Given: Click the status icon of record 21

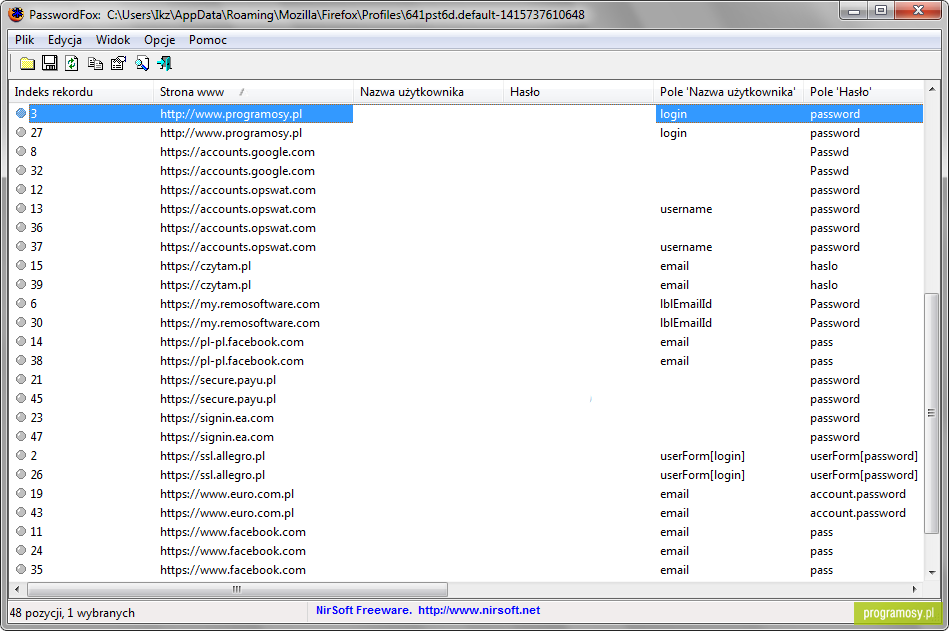Looking at the screenshot, I should (21, 379).
